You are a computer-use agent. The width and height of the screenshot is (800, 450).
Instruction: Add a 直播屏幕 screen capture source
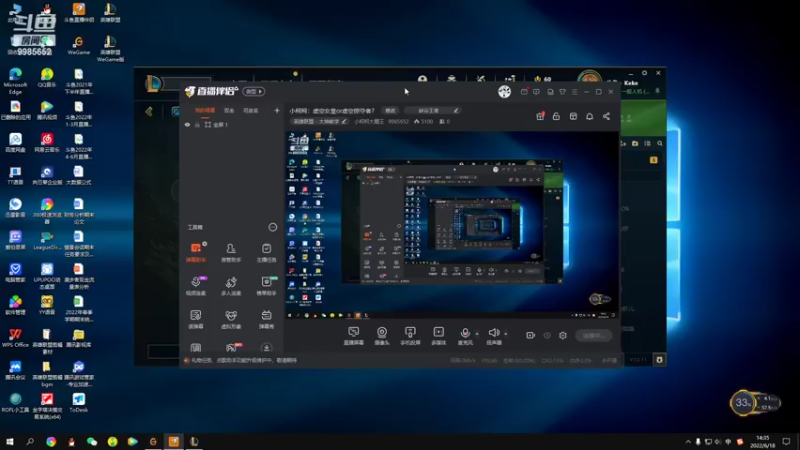point(354,336)
